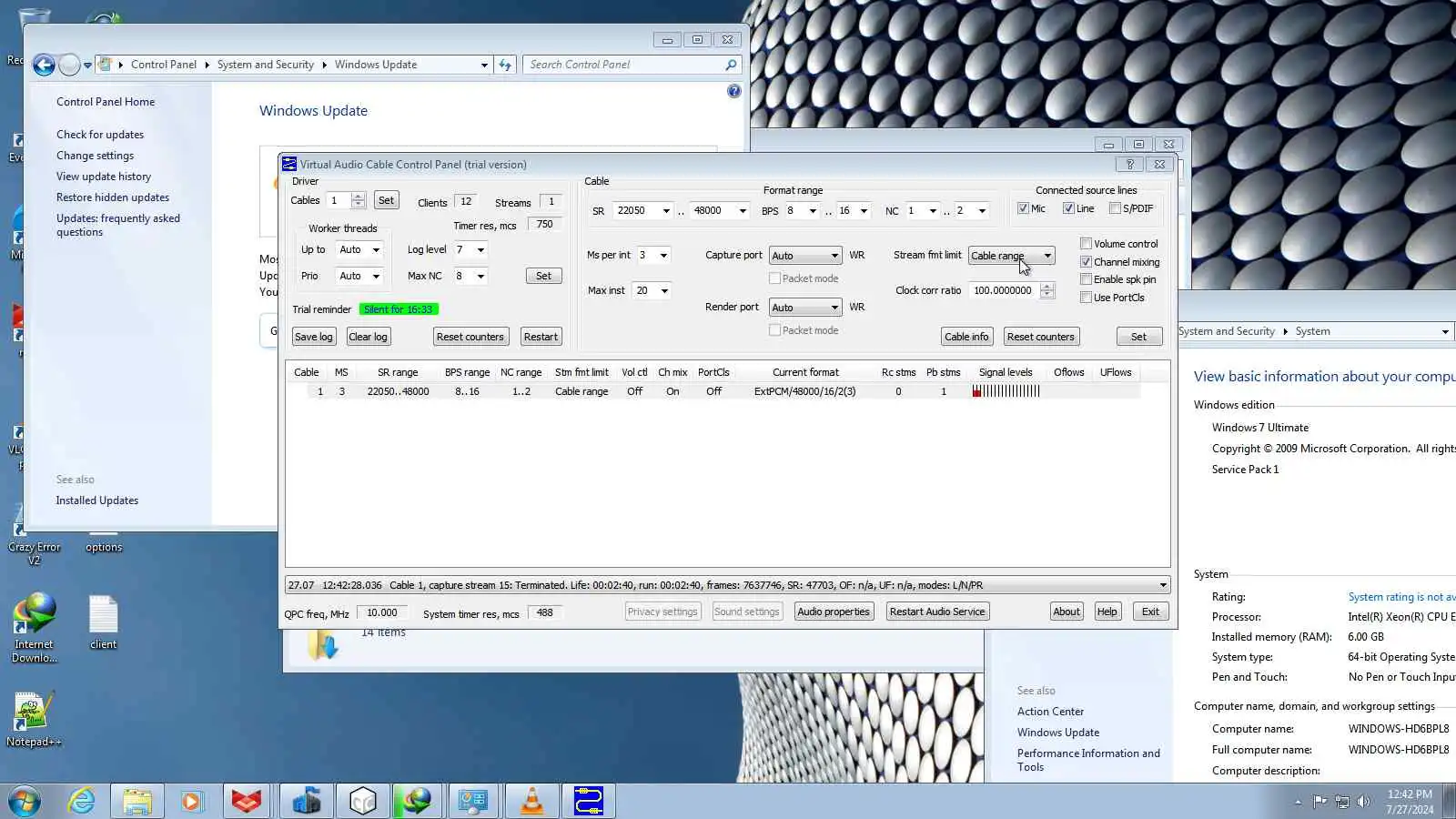The image size is (1456, 819).
Task: Click the blue help icon in Windows Update
Action: (x=734, y=91)
